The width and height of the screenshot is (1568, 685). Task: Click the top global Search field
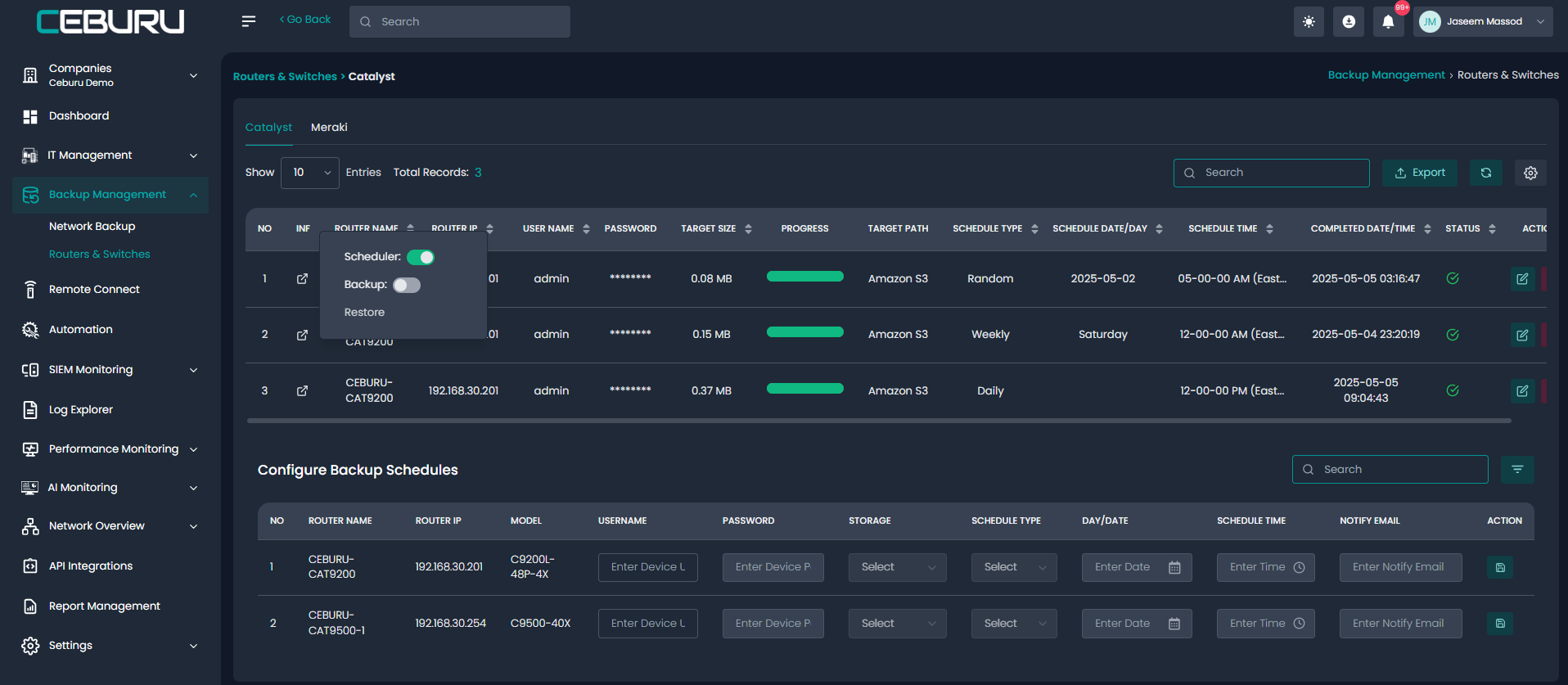[460, 22]
